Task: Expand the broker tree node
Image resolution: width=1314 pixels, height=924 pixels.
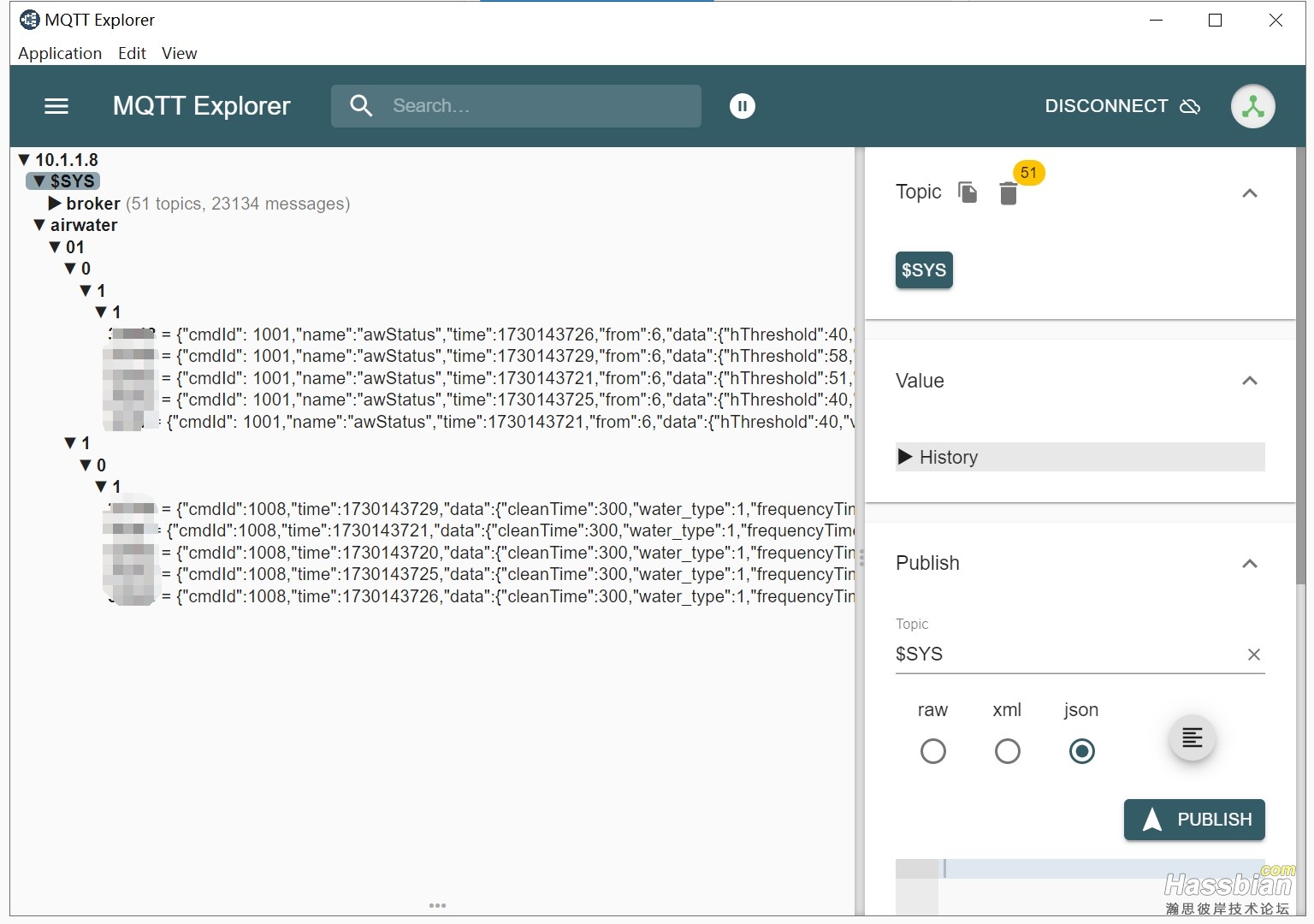Action: point(55,204)
